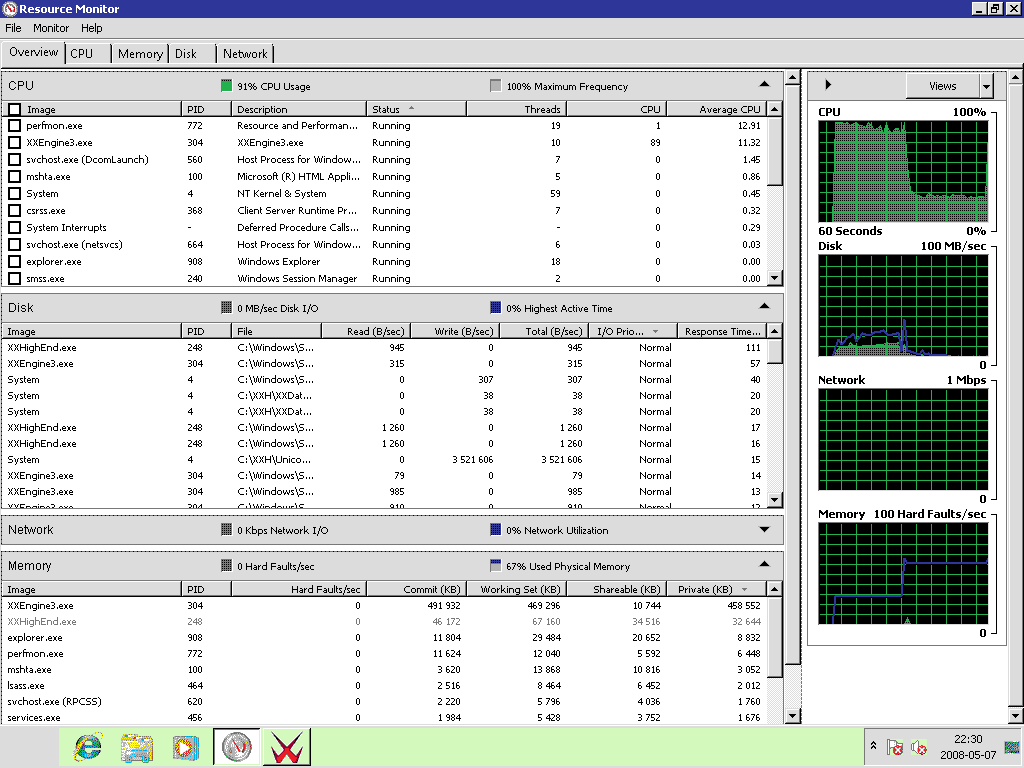Click the Resource Monitor taskbar button
Screen dimensions: 1024x768
pyautogui.click(x=236, y=747)
